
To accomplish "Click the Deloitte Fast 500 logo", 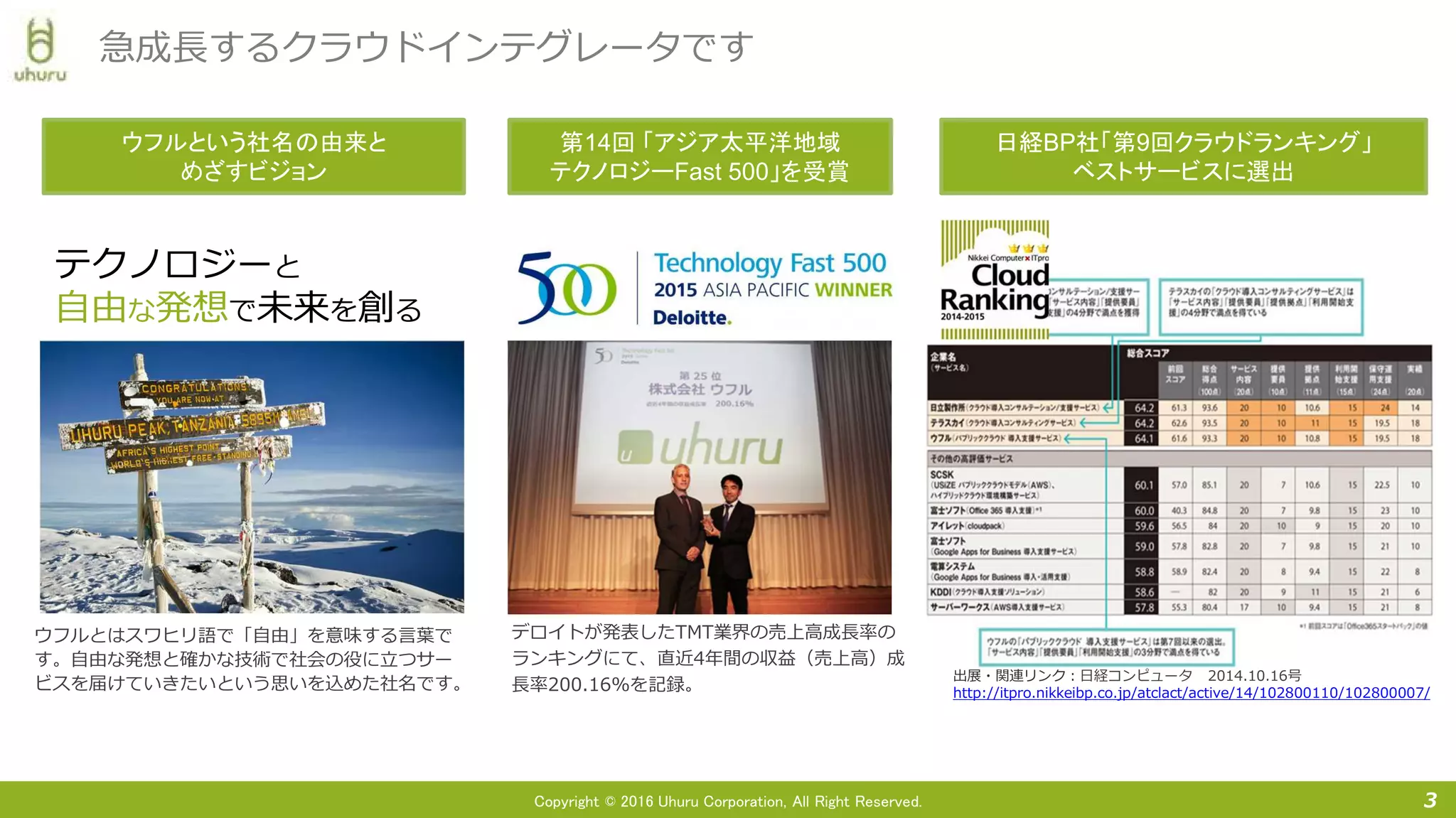I will [567, 288].
